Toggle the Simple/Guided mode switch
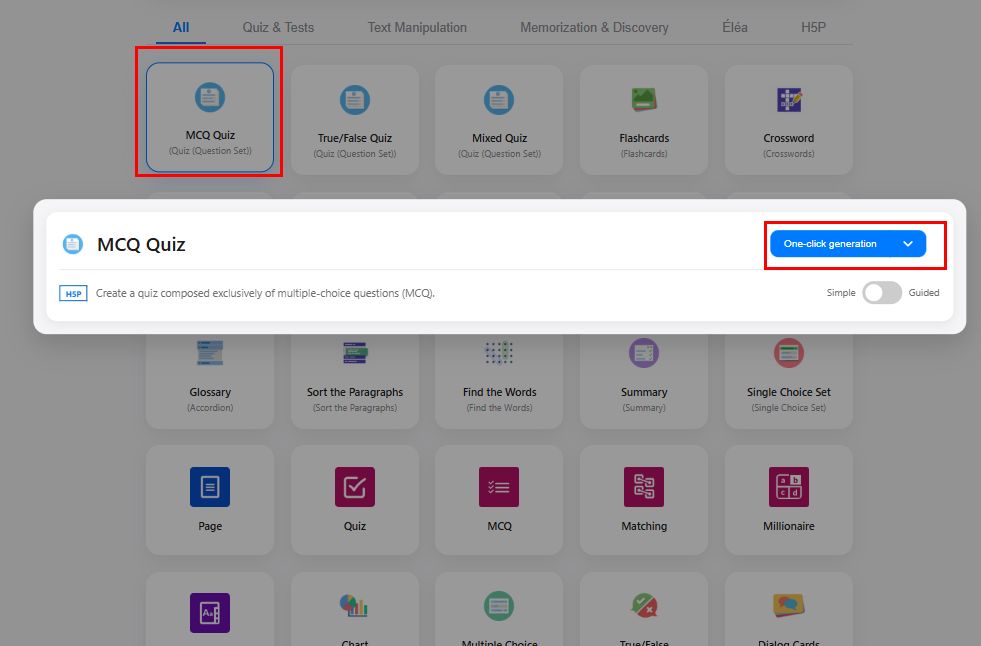 tap(882, 293)
